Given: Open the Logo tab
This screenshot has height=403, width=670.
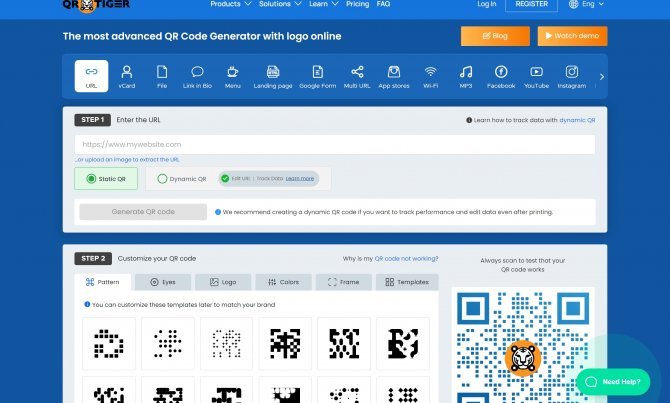Looking at the screenshot, I should click(x=223, y=282).
